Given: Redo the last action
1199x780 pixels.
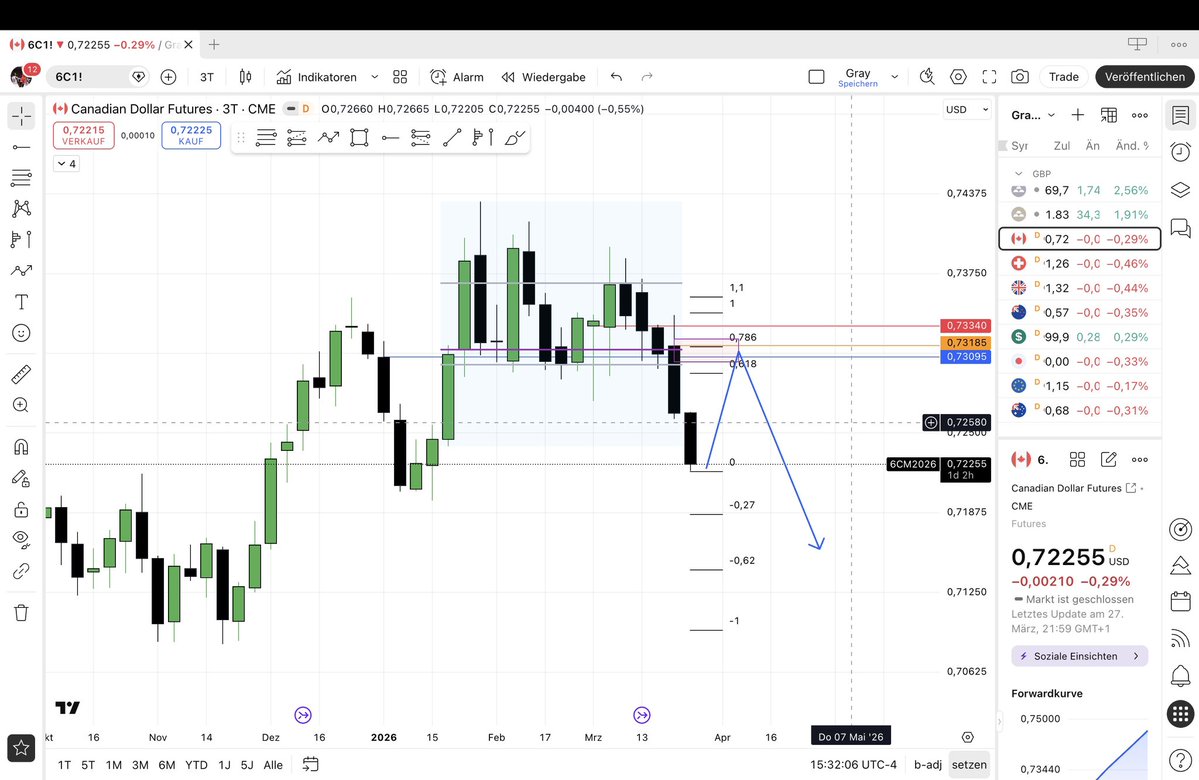Looking at the screenshot, I should coord(647,76).
